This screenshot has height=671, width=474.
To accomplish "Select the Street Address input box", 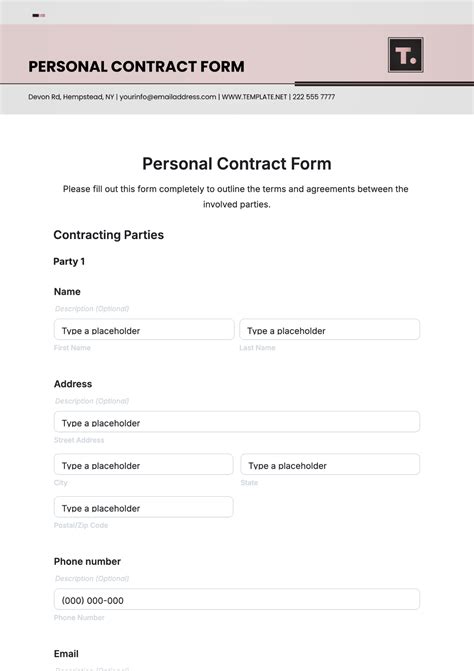I will coord(237,422).
